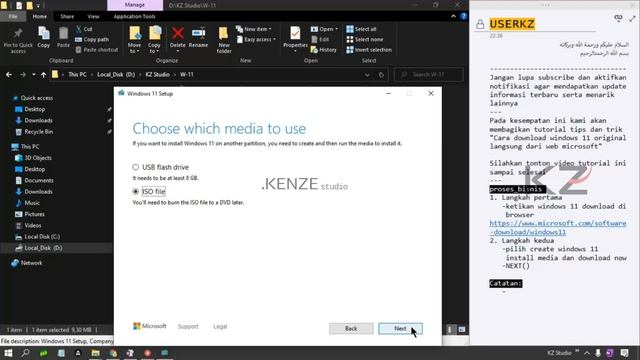Click Copy path in Clipboard group
640x360 pixels.
92,40
